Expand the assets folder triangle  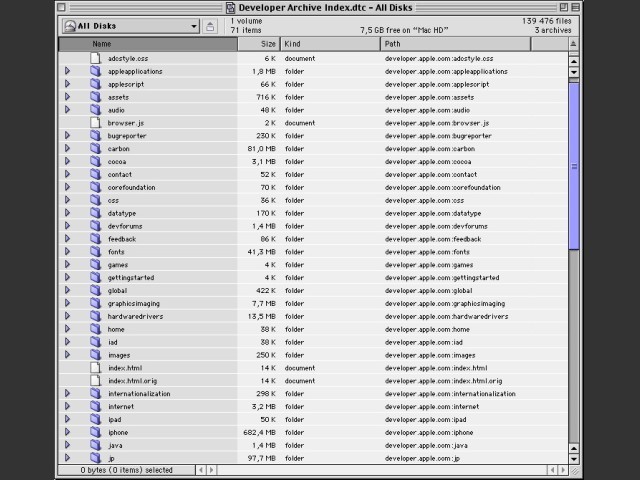[67, 97]
